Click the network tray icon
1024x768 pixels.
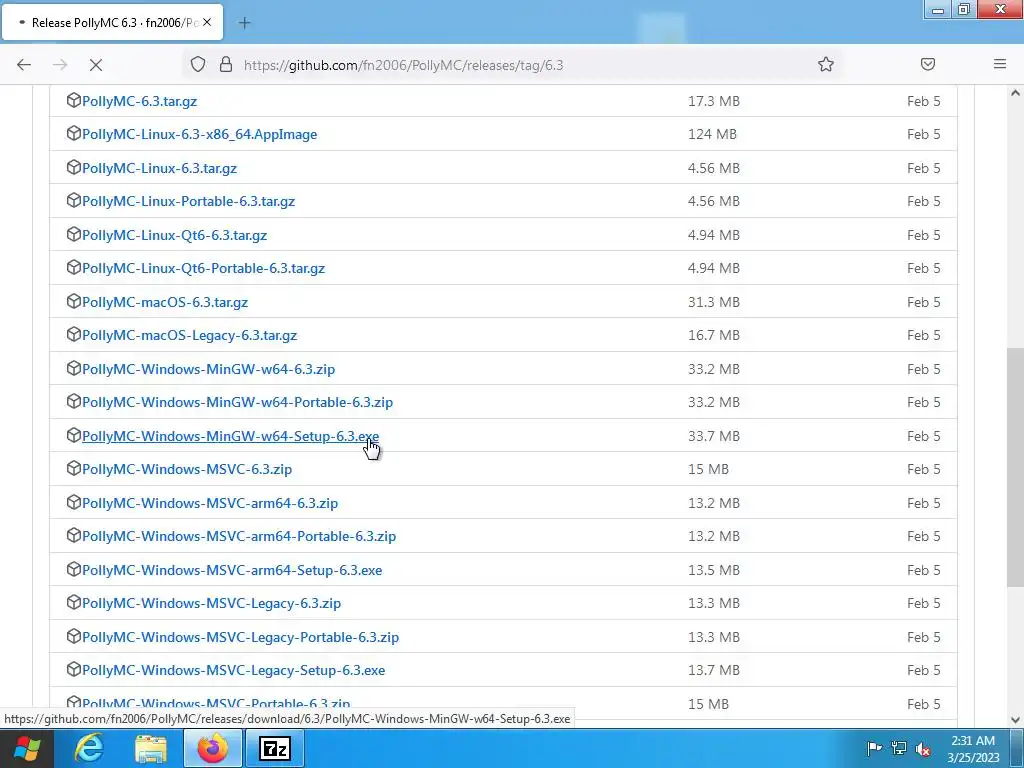pyautogui.click(x=899, y=748)
